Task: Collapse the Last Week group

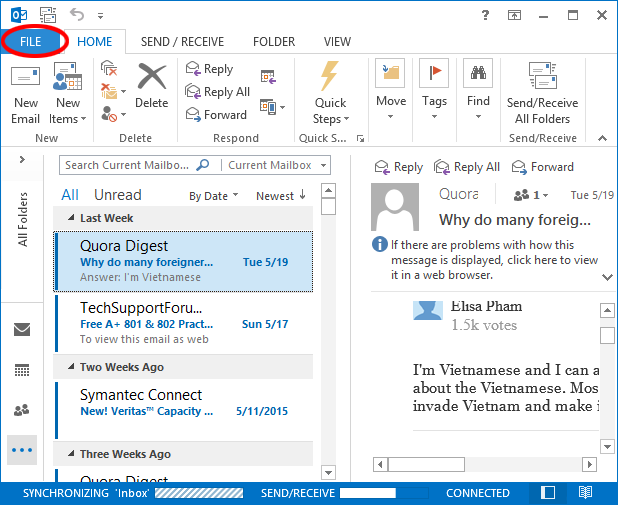Action: [71, 218]
